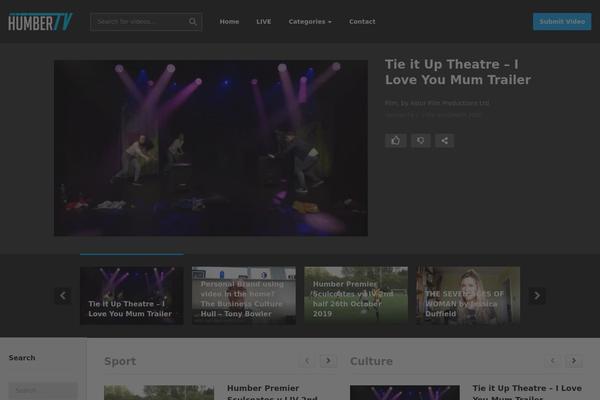Focus the header video search field

point(140,21)
